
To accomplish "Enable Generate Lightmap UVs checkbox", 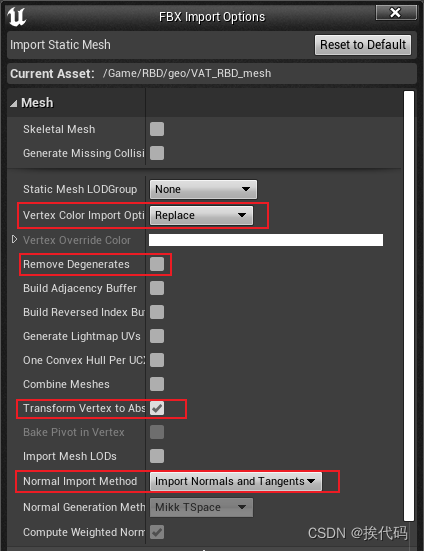I will [x=157, y=336].
